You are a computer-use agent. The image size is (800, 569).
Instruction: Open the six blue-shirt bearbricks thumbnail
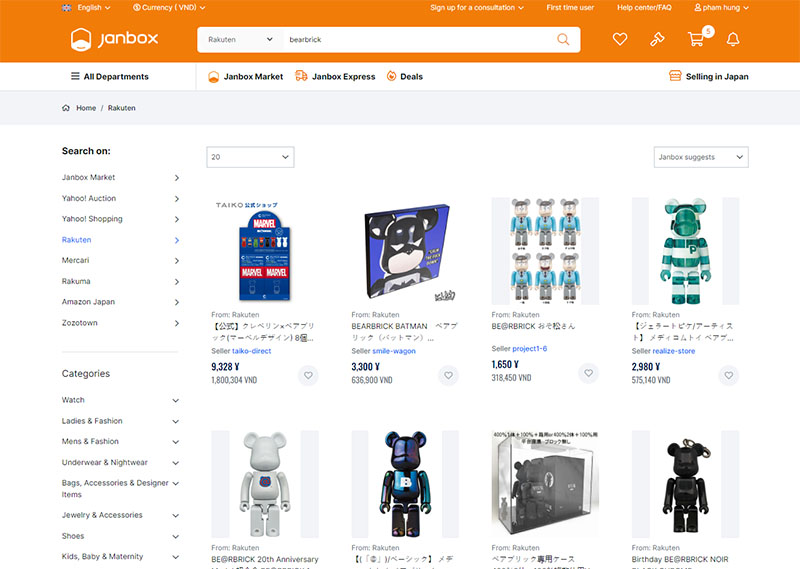[545, 251]
